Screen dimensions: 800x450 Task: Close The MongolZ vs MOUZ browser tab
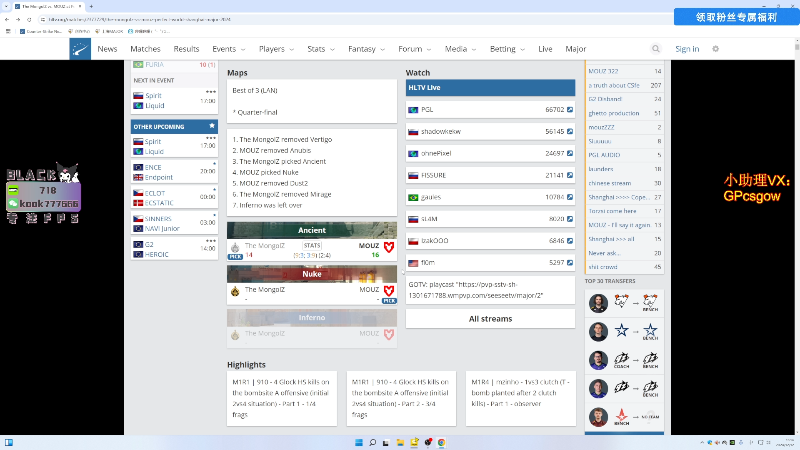80,7
